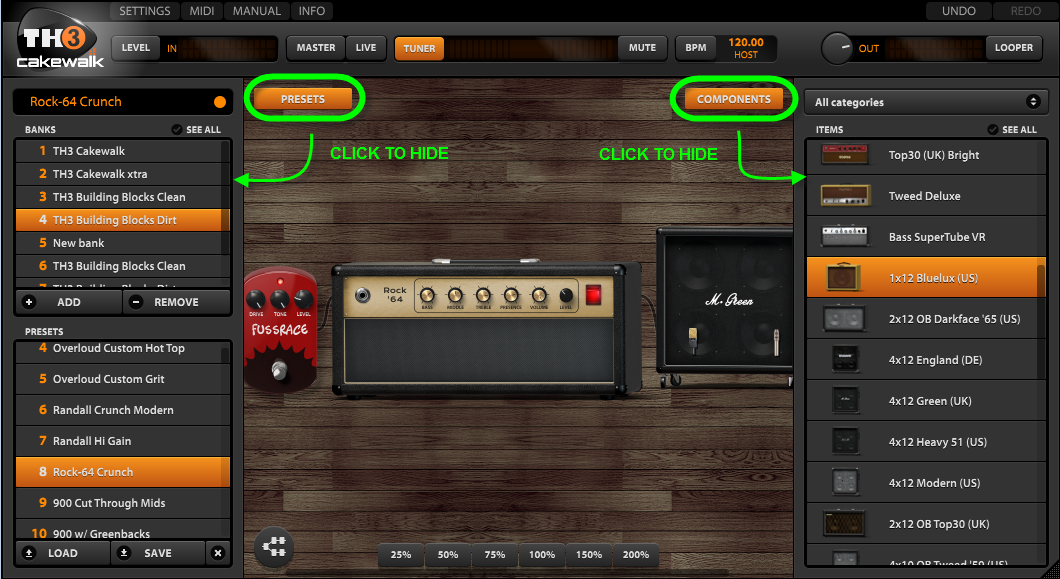Toggle the TUNER button
Viewport: 1060px width, 579px height.
point(419,48)
